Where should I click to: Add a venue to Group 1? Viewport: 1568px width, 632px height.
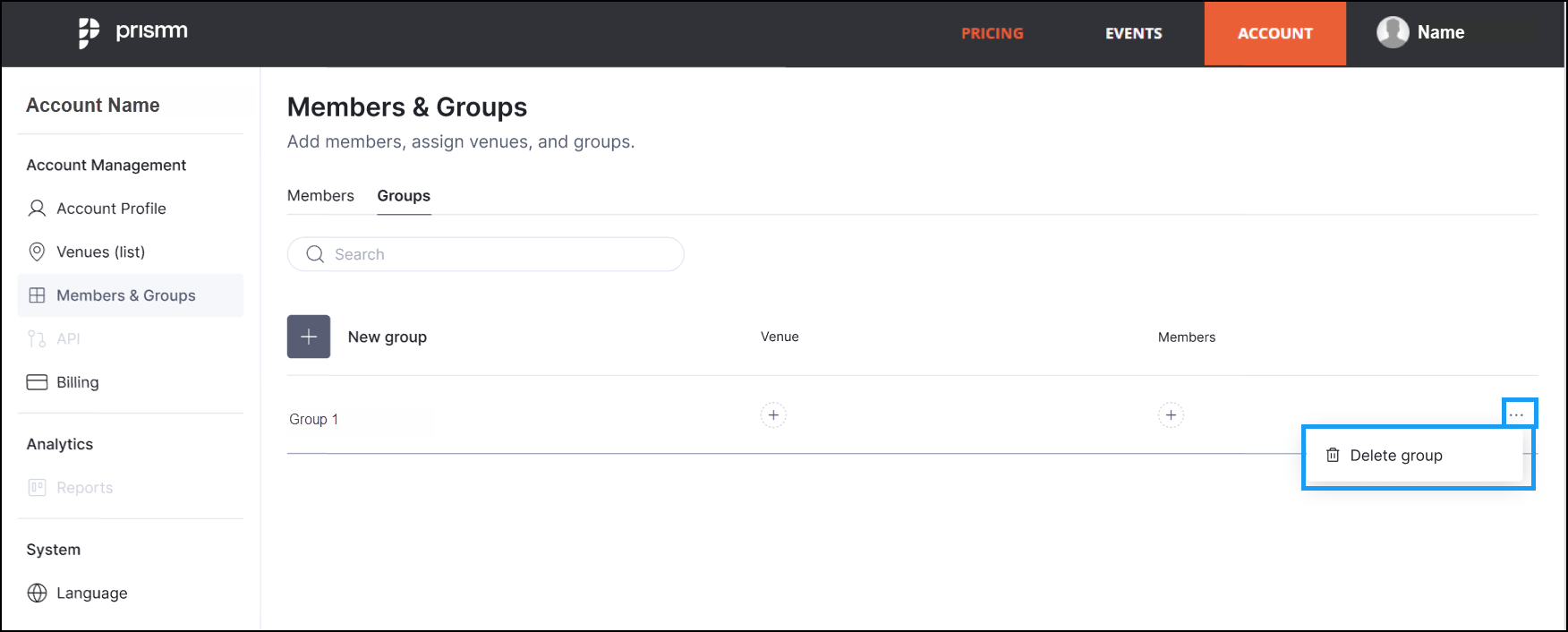pos(773,415)
